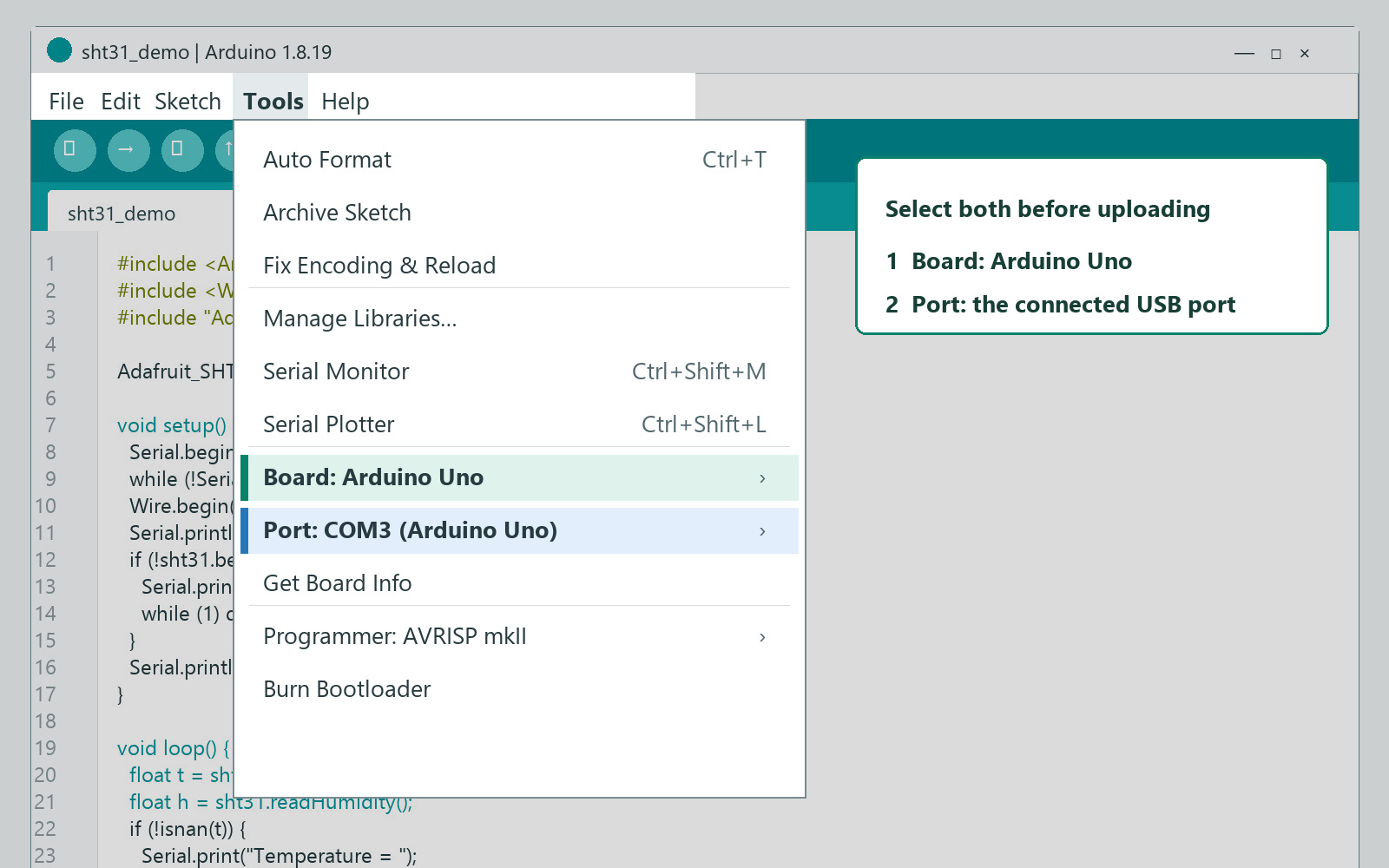Click the 'if (!isnan(t)) {' code line
This screenshot has height=868, width=1389.
188,829
